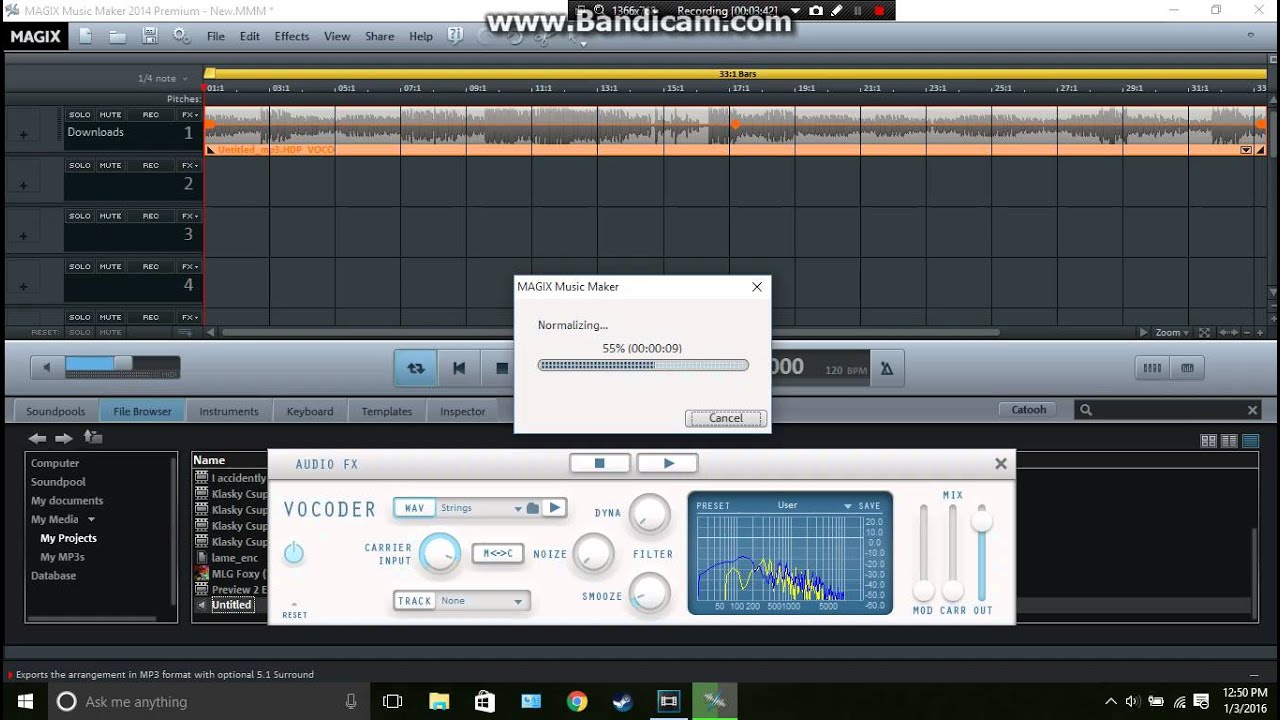Solo track 2
The width and height of the screenshot is (1280, 720).
[x=80, y=165]
